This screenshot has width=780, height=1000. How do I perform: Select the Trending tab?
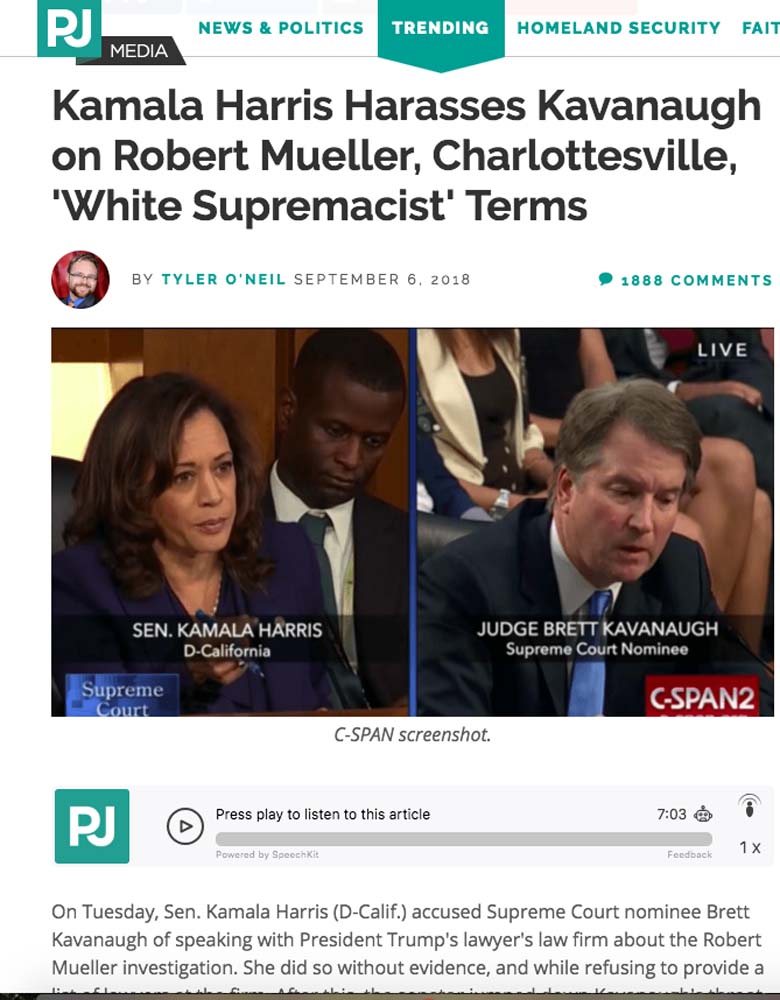click(441, 28)
